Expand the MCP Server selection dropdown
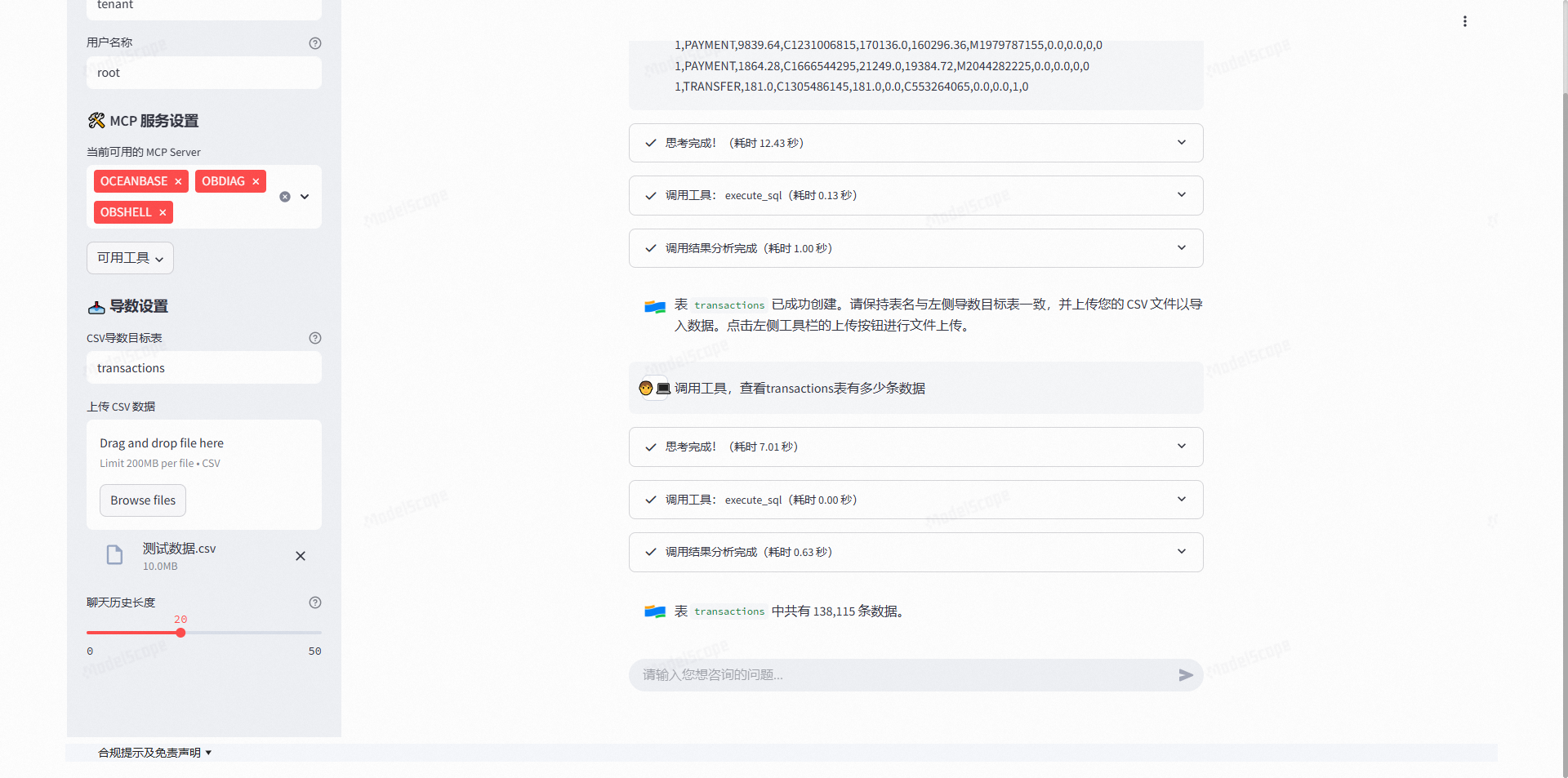This screenshot has width=1568, height=778. click(304, 197)
